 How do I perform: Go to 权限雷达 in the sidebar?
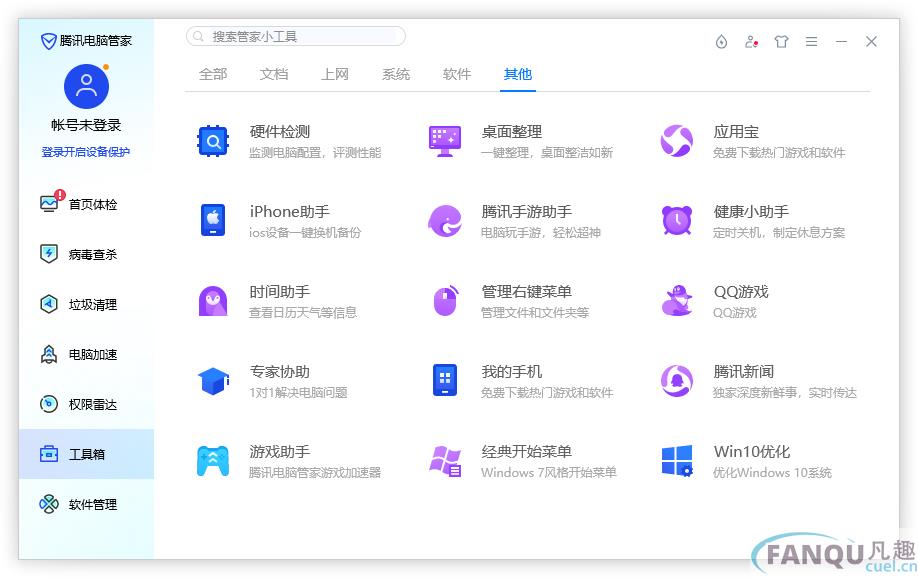tap(86, 404)
